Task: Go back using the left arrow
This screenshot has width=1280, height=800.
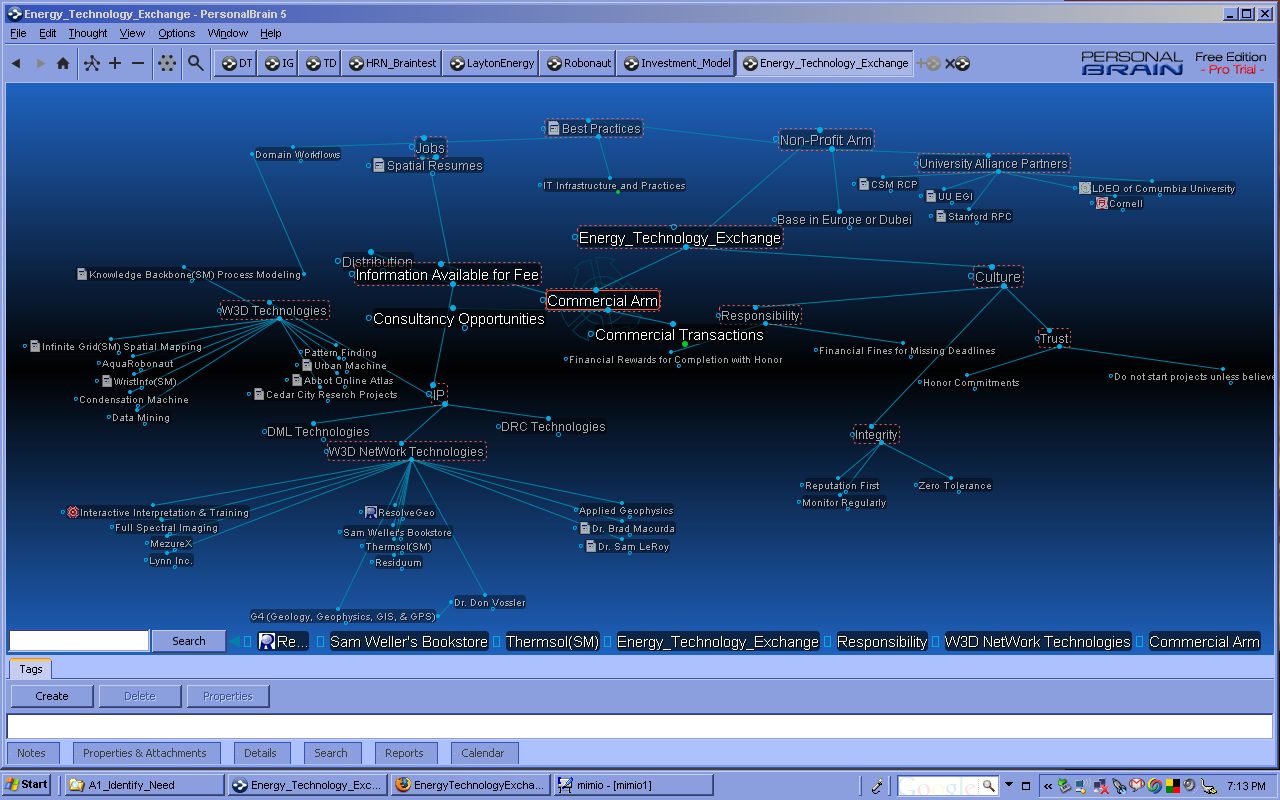Action: (x=16, y=63)
